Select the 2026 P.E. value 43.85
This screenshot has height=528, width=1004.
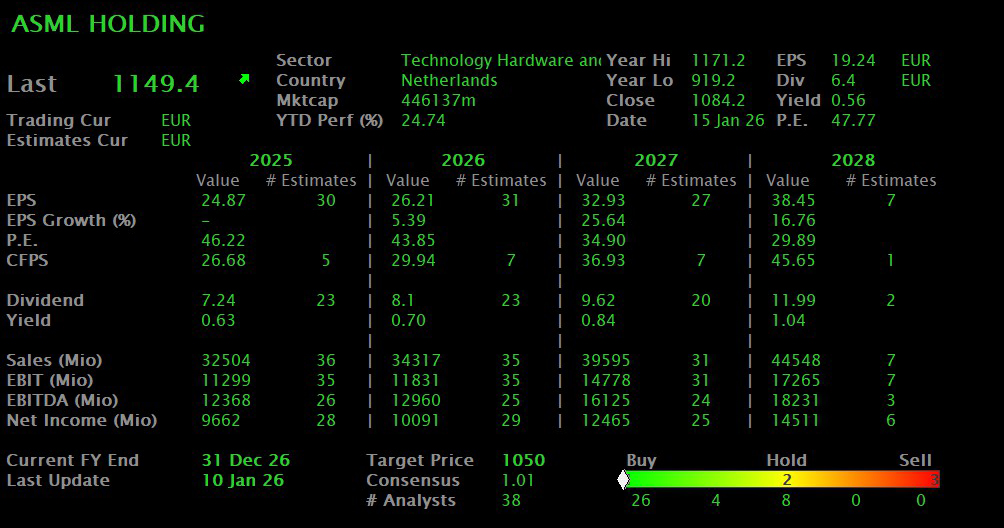click(413, 240)
